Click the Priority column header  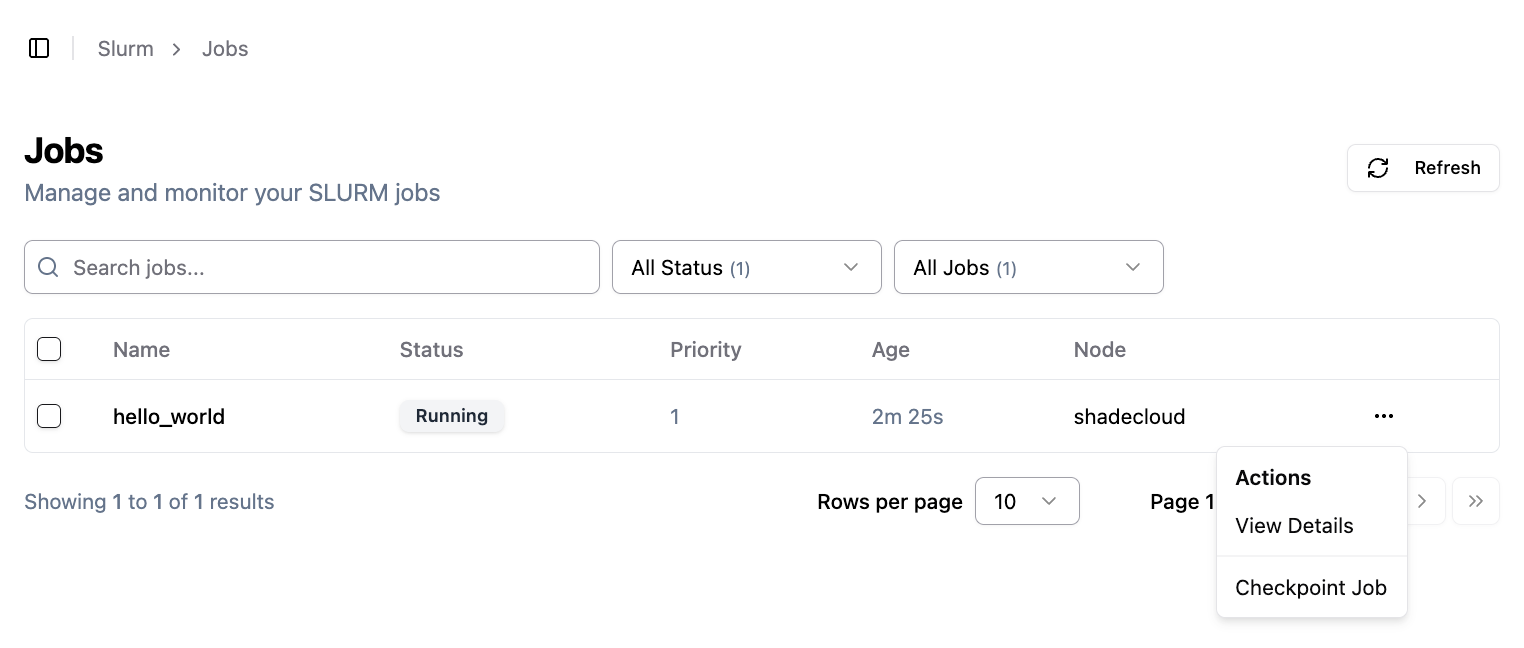click(705, 350)
